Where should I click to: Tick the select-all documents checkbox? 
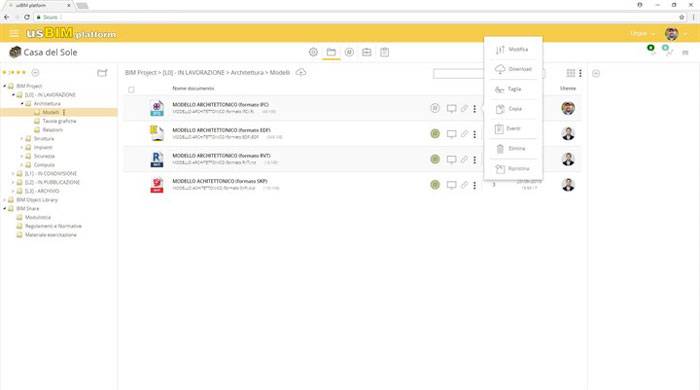click(131, 90)
